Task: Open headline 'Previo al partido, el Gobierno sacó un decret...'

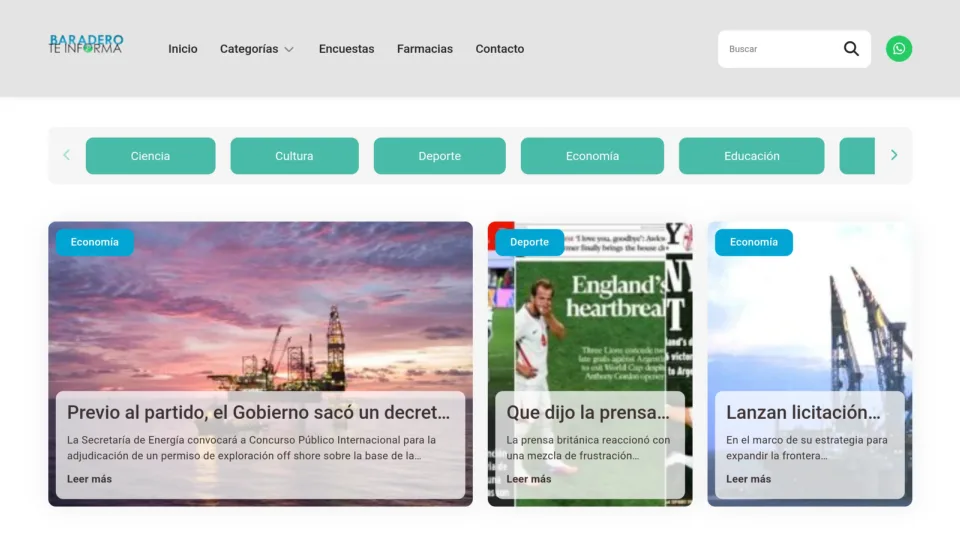Action: 258,413
